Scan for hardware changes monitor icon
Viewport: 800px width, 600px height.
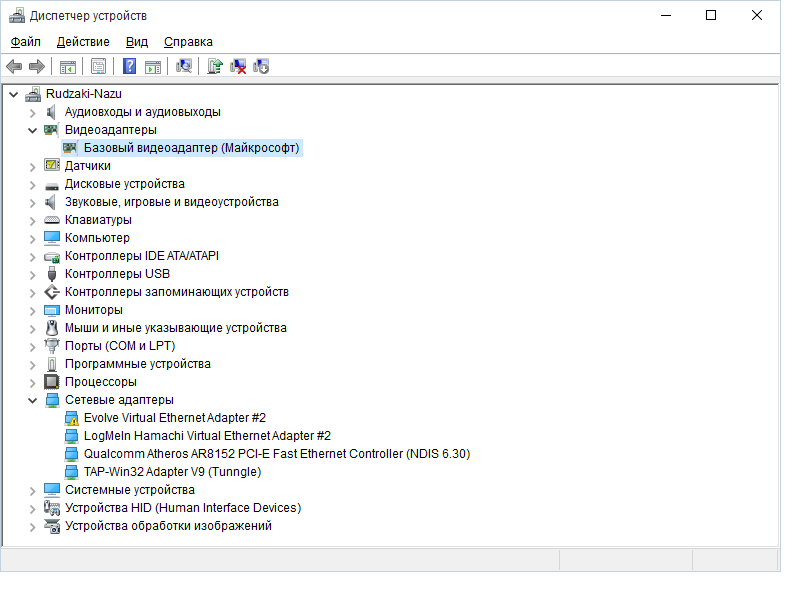pos(184,66)
